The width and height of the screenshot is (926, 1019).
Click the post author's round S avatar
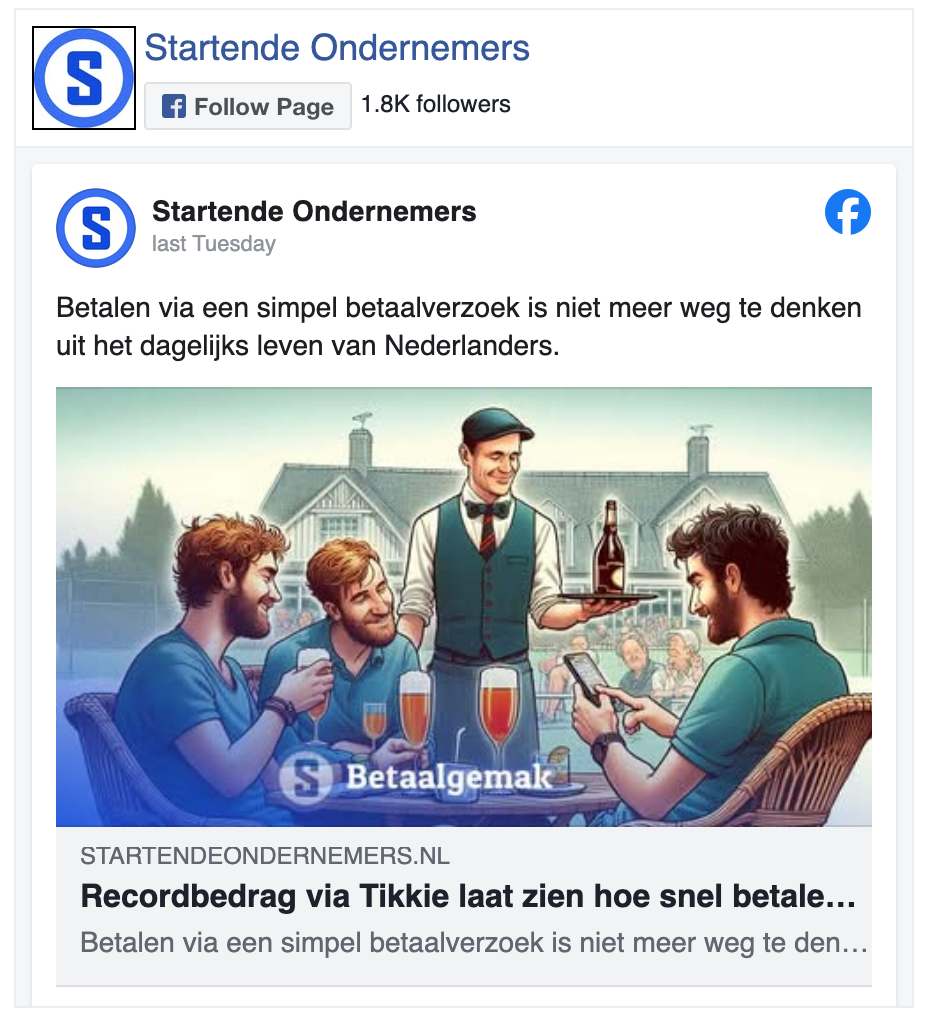[x=96, y=228]
